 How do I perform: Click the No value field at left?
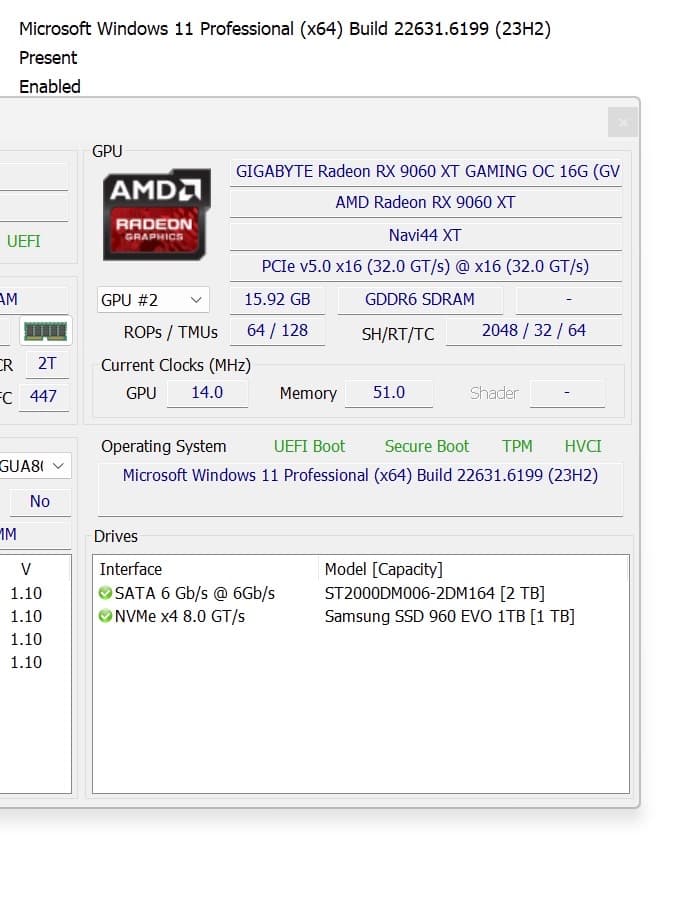(x=39, y=502)
